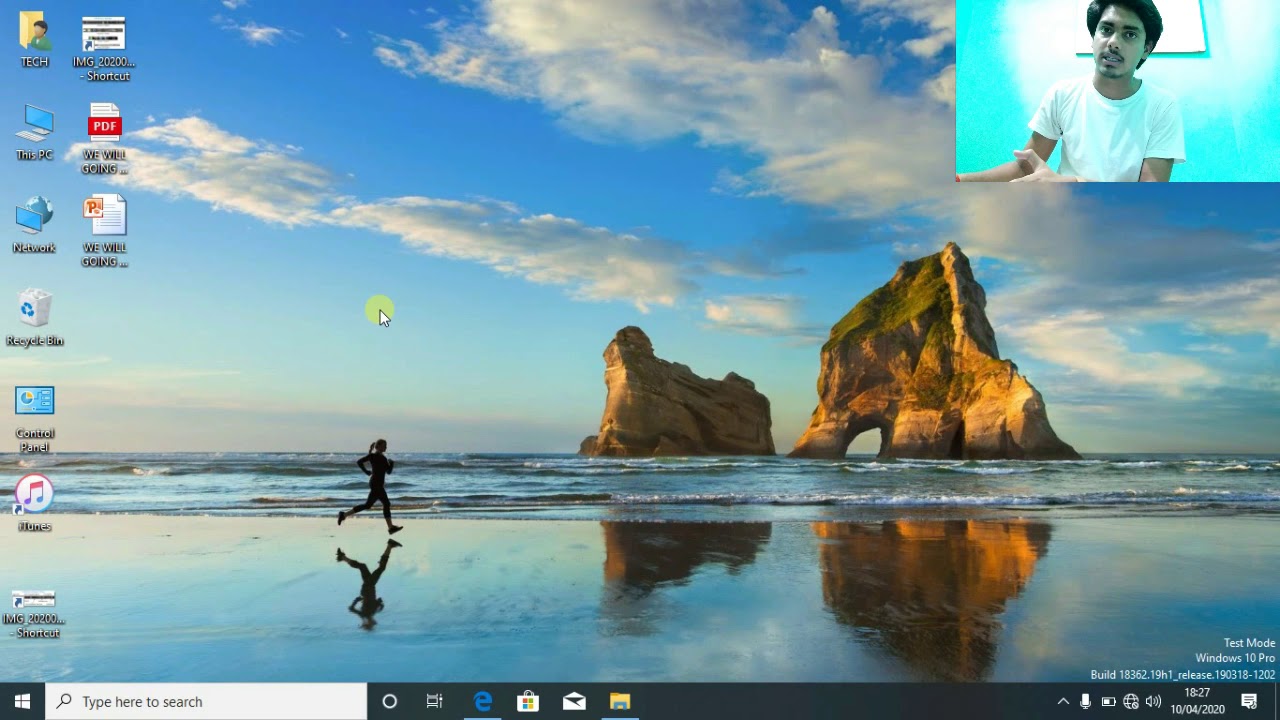Select the Recycle Bin icon

[34, 319]
